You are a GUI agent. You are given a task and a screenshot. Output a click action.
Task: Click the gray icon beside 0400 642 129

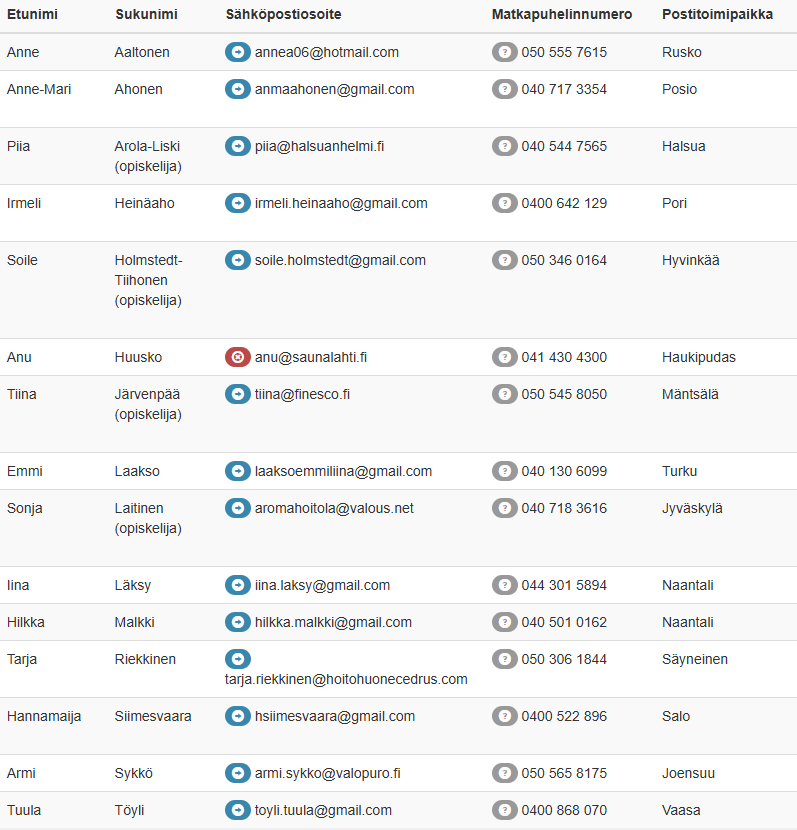[x=505, y=203]
